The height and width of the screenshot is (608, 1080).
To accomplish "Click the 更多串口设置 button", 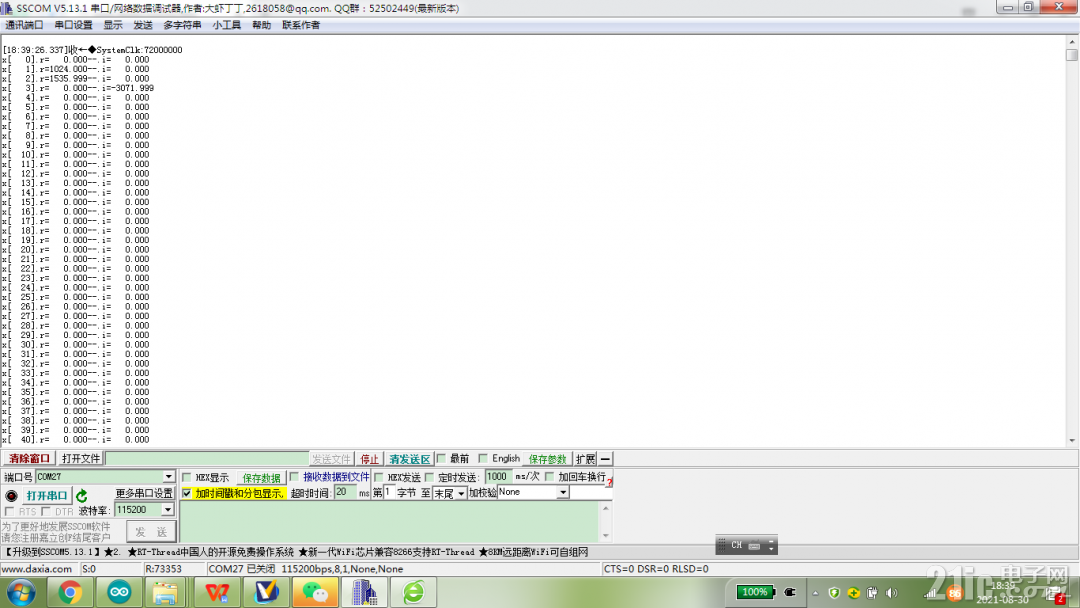I will pyautogui.click(x=143, y=494).
